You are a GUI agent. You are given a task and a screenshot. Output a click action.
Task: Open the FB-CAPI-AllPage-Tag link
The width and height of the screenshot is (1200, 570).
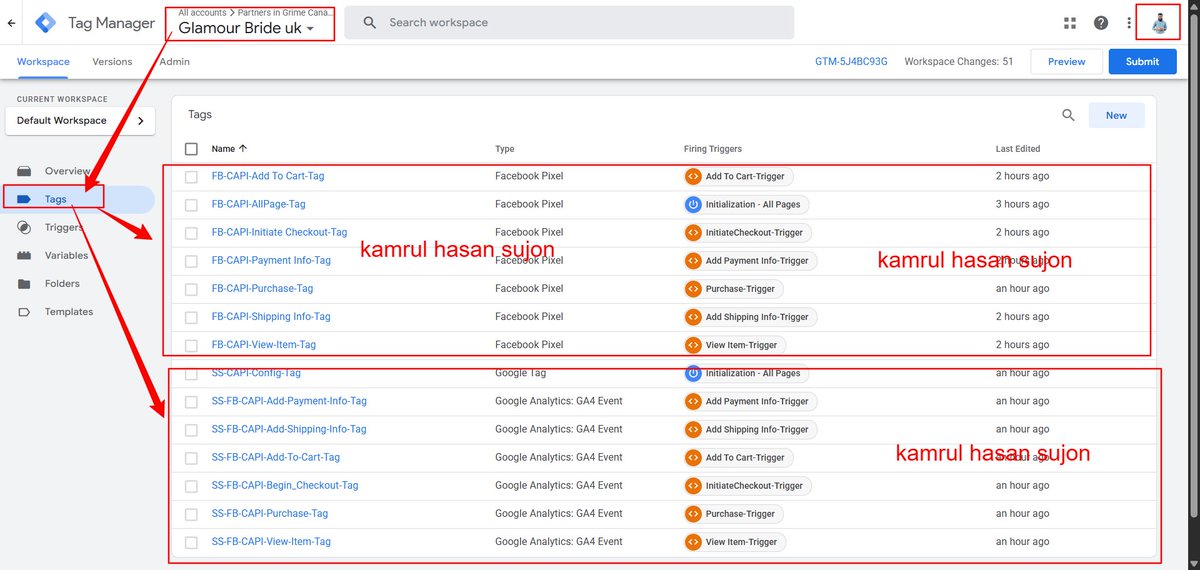pos(258,204)
